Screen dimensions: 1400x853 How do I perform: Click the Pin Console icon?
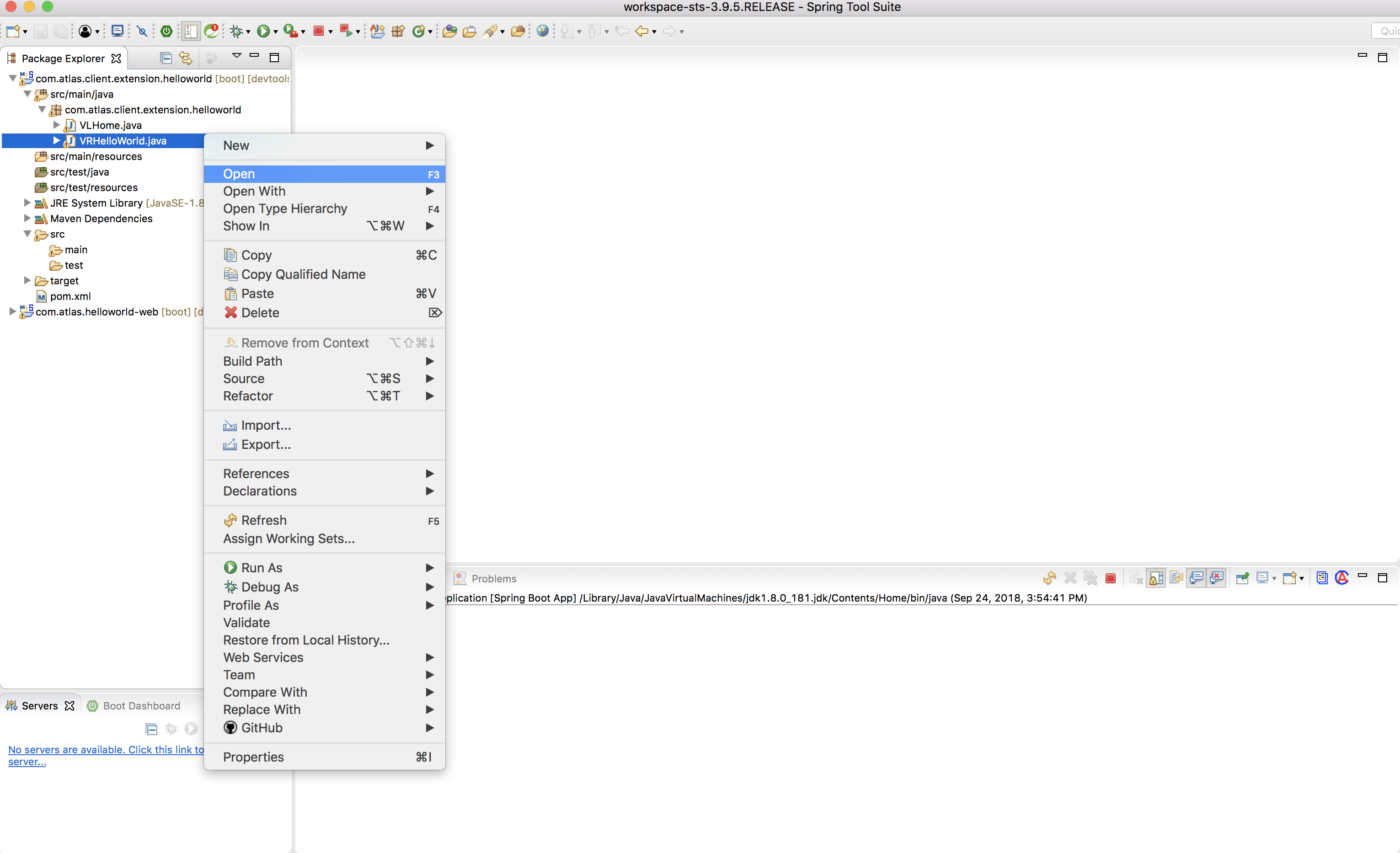1242,578
